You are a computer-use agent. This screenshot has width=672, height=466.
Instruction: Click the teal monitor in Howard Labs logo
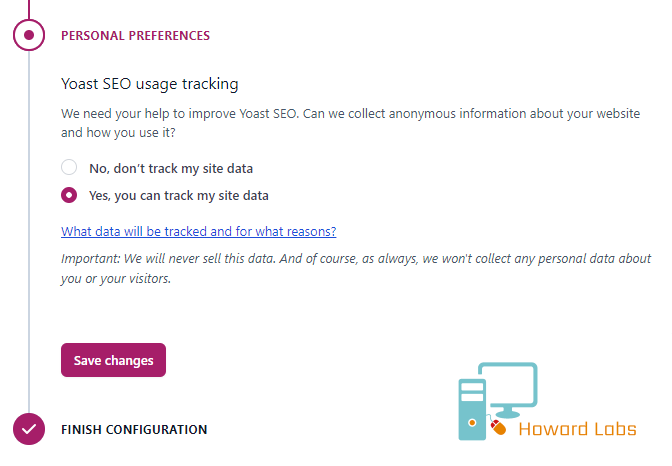(x=508, y=389)
